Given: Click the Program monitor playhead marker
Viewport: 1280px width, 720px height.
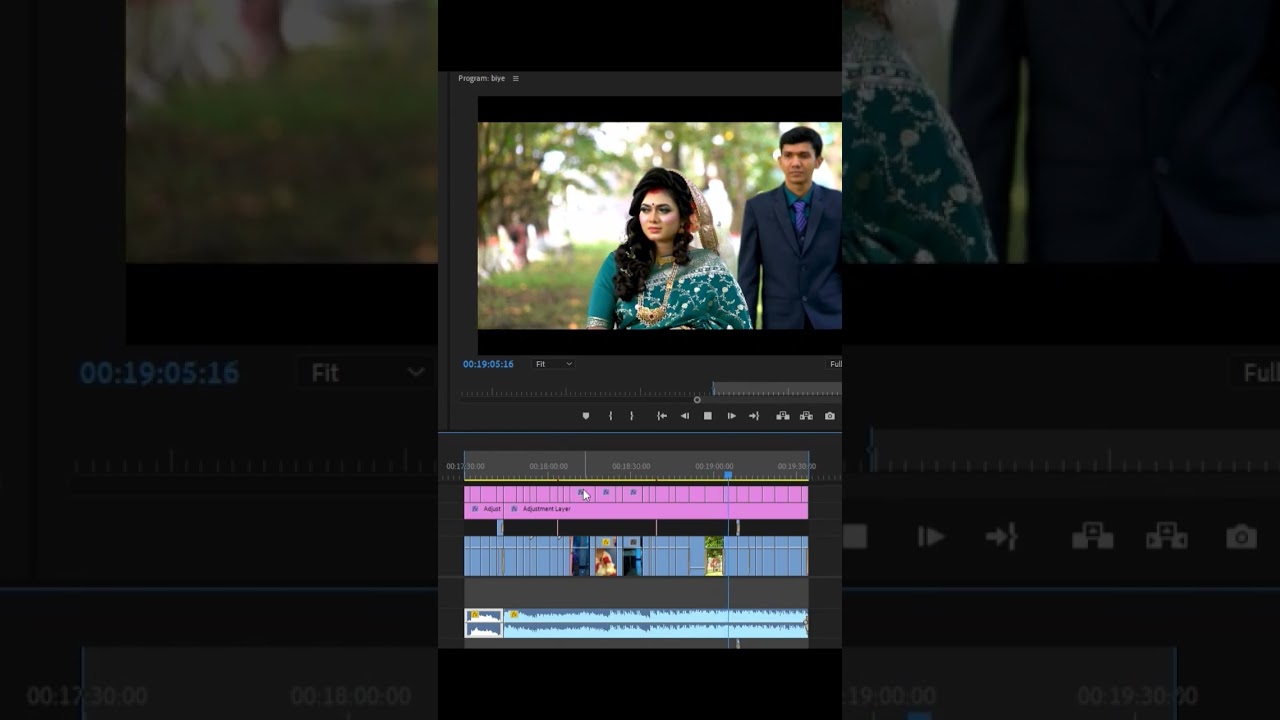Looking at the screenshot, I should (713, 387).
